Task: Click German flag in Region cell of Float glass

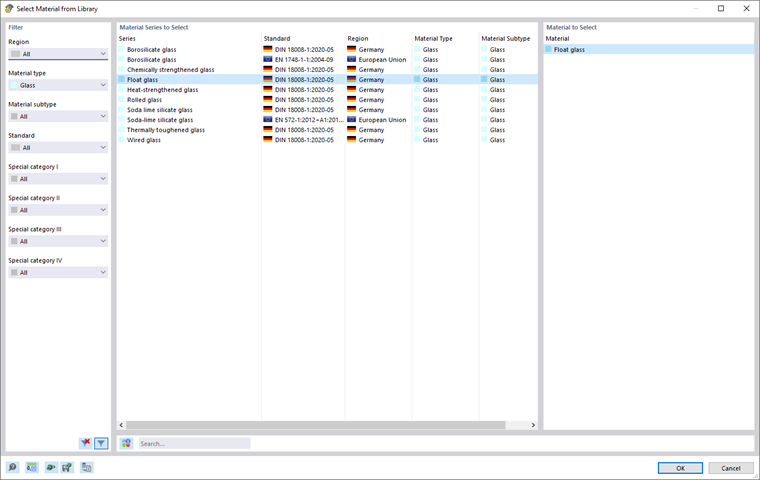Action: click(x=352, y=79)
